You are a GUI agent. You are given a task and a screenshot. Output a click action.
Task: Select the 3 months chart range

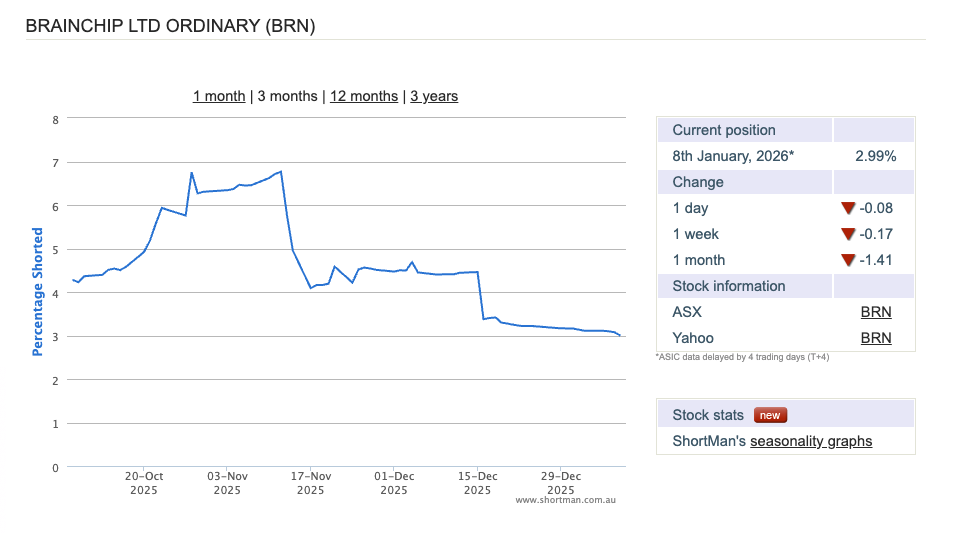click(x=287, y=96)
